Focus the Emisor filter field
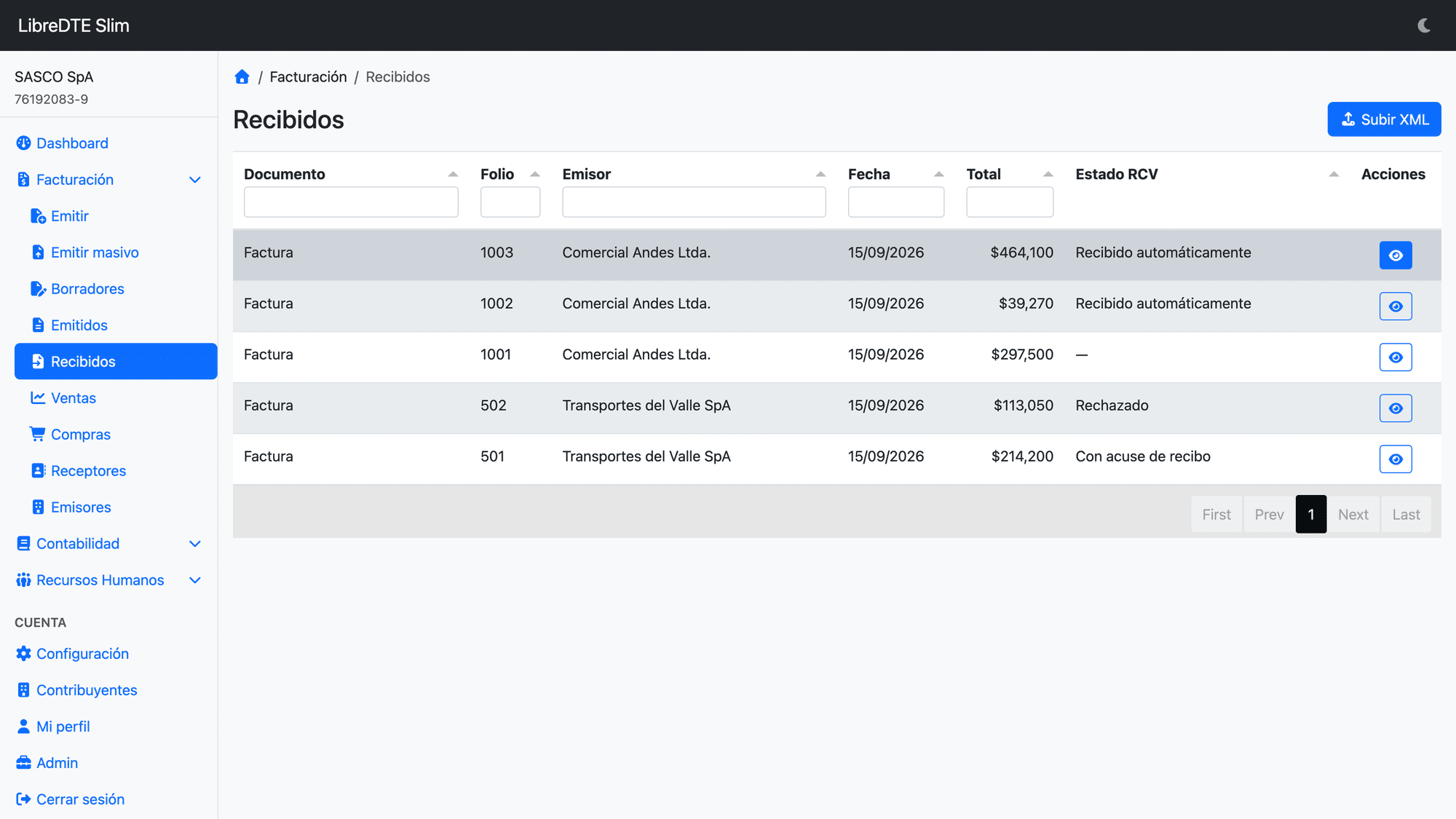The height and width of the screenshot is (819, 1456). pyautogui.click(x=694, y=202)
